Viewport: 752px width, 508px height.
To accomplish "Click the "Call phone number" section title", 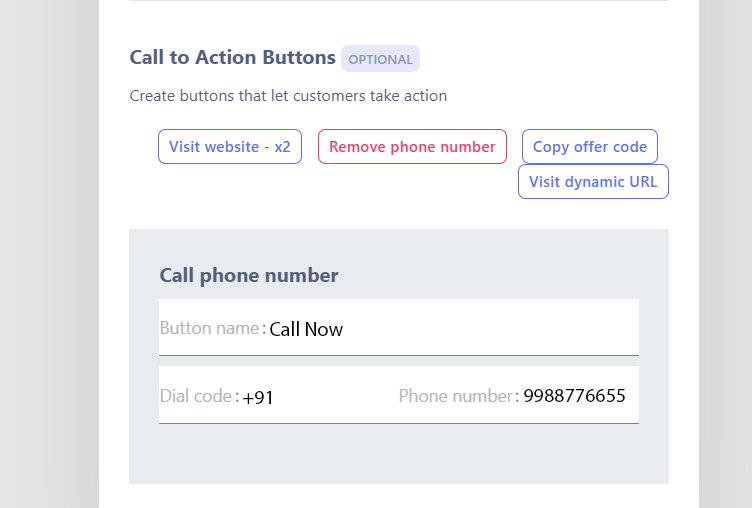I will click(x=249, y=275).
